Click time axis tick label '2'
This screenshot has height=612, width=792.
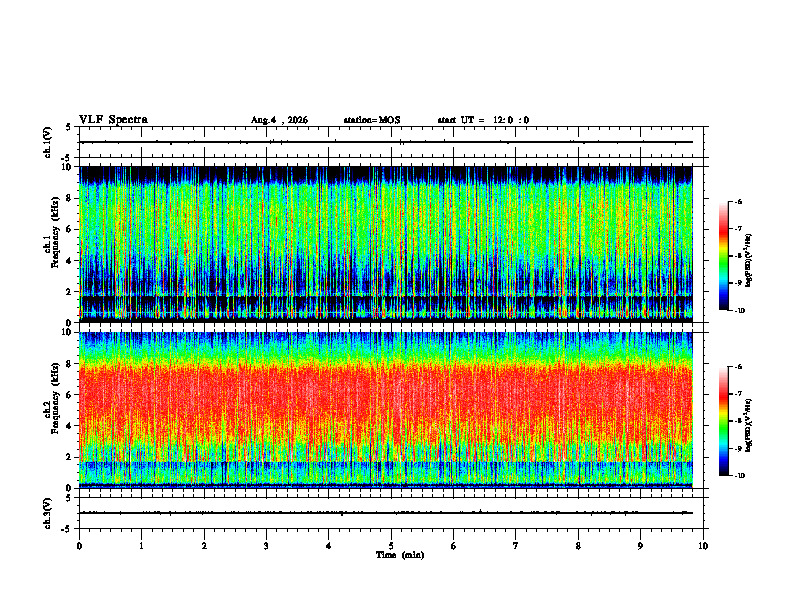click(x=204, y=546)
